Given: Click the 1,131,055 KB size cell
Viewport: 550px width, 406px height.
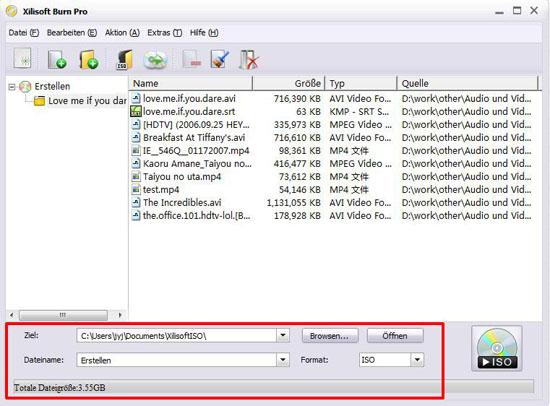Looking at the screenshot, I should pyautogui.click(x=294, y=203).
